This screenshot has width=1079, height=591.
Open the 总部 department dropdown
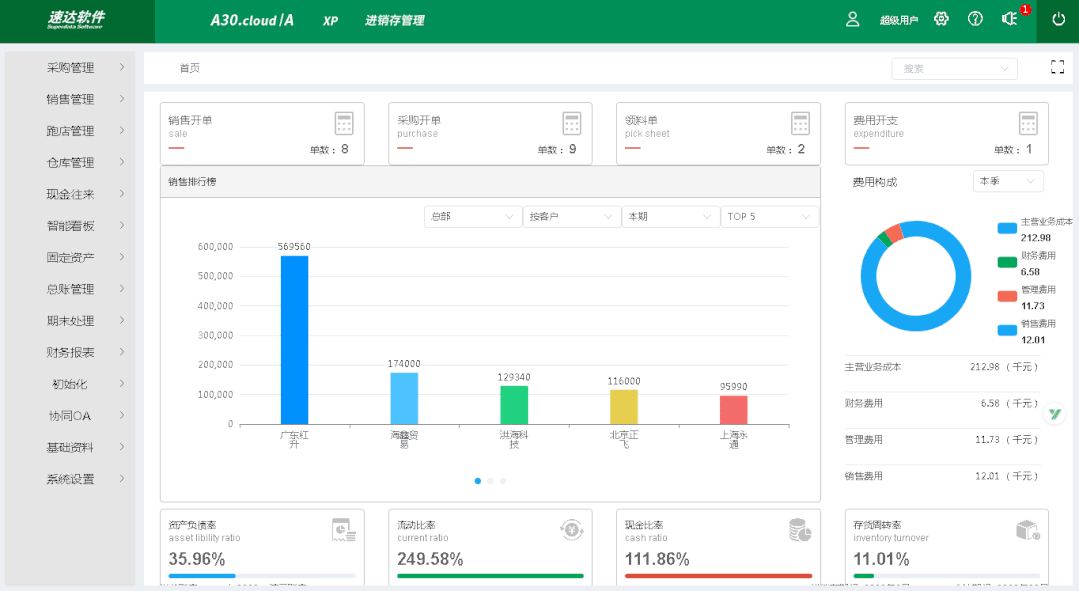(x=473, y=217)
